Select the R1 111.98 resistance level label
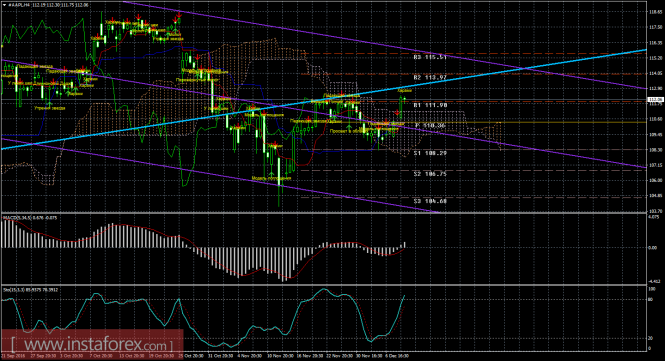665x361 pixels. (x=430, y=105)
